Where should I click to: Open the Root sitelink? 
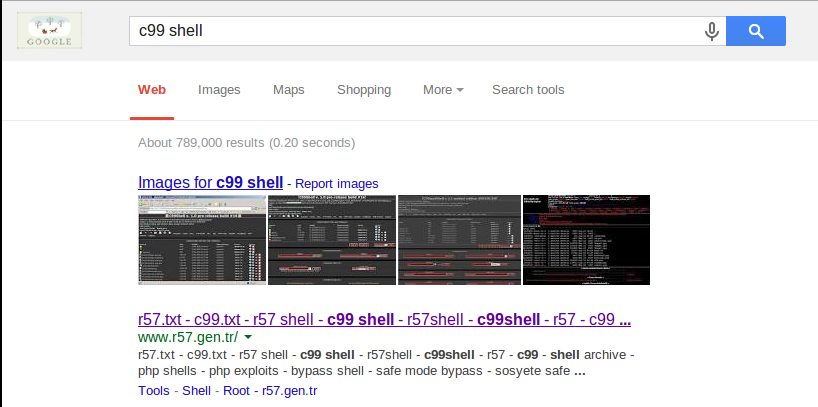point(236,391)
